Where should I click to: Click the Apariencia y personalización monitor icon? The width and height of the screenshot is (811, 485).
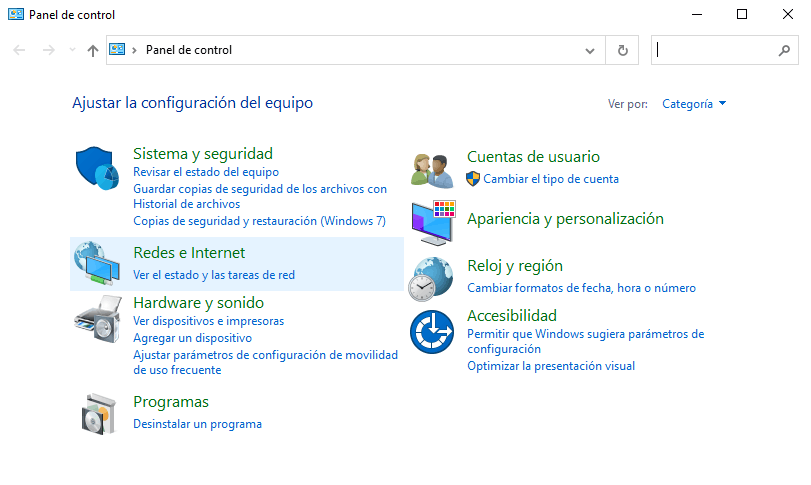click(x=433, y=223)
